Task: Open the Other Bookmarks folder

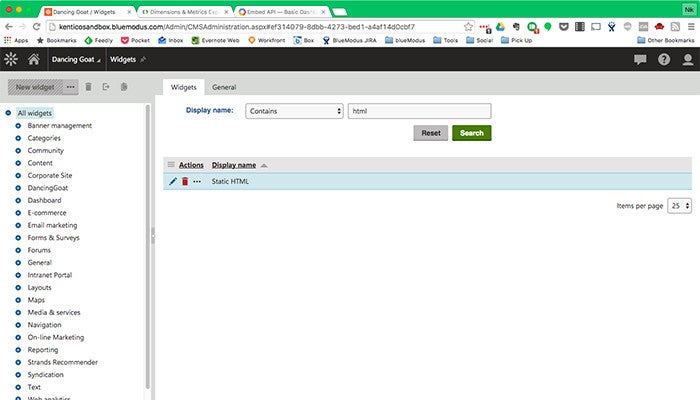Action: [x=666, y=40]
